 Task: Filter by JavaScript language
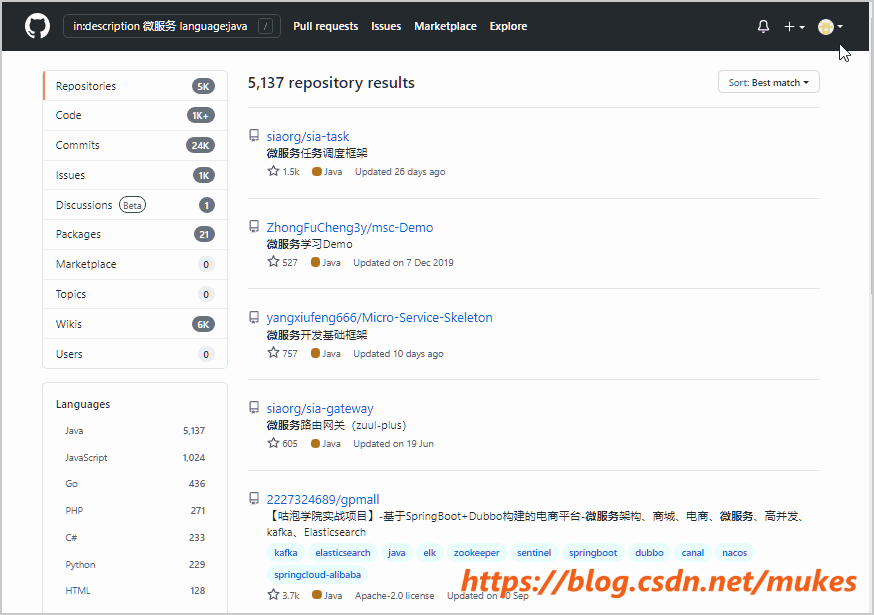(135, 457)
